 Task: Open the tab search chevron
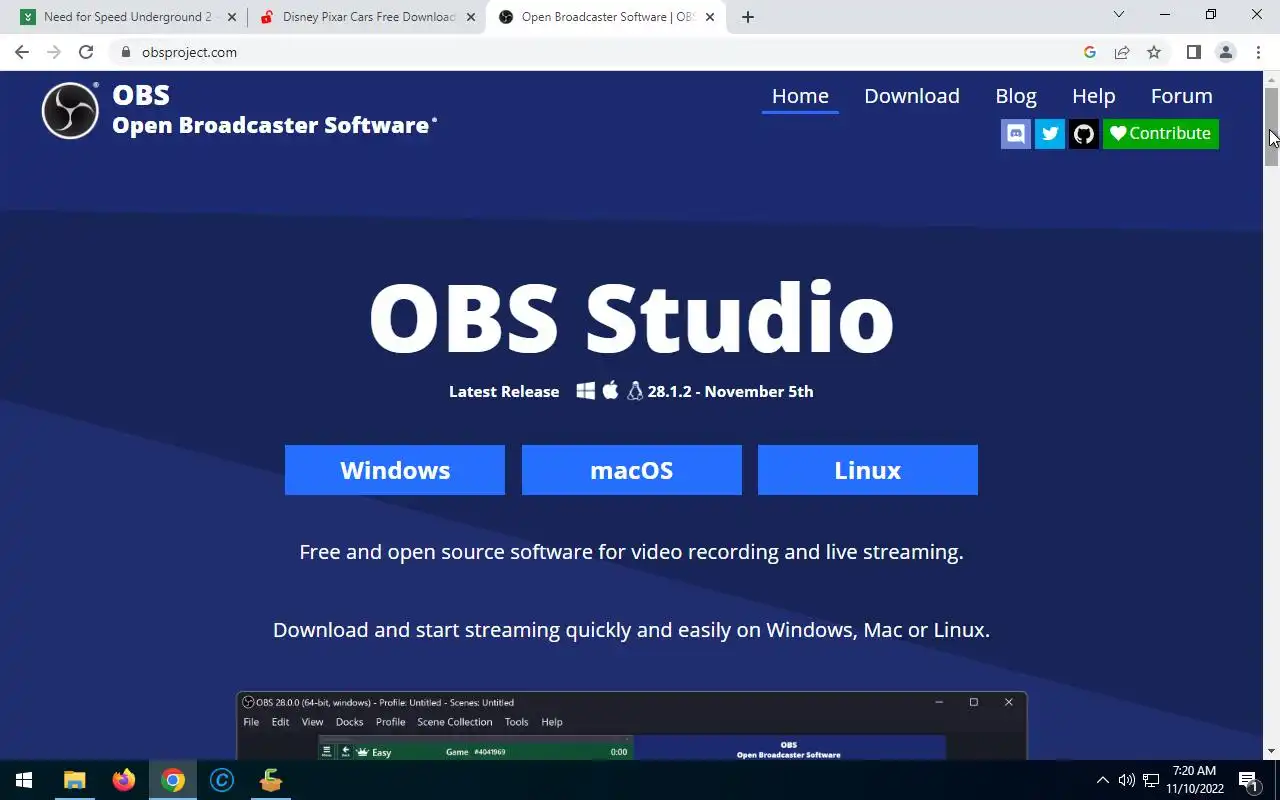pos(1119,15)
